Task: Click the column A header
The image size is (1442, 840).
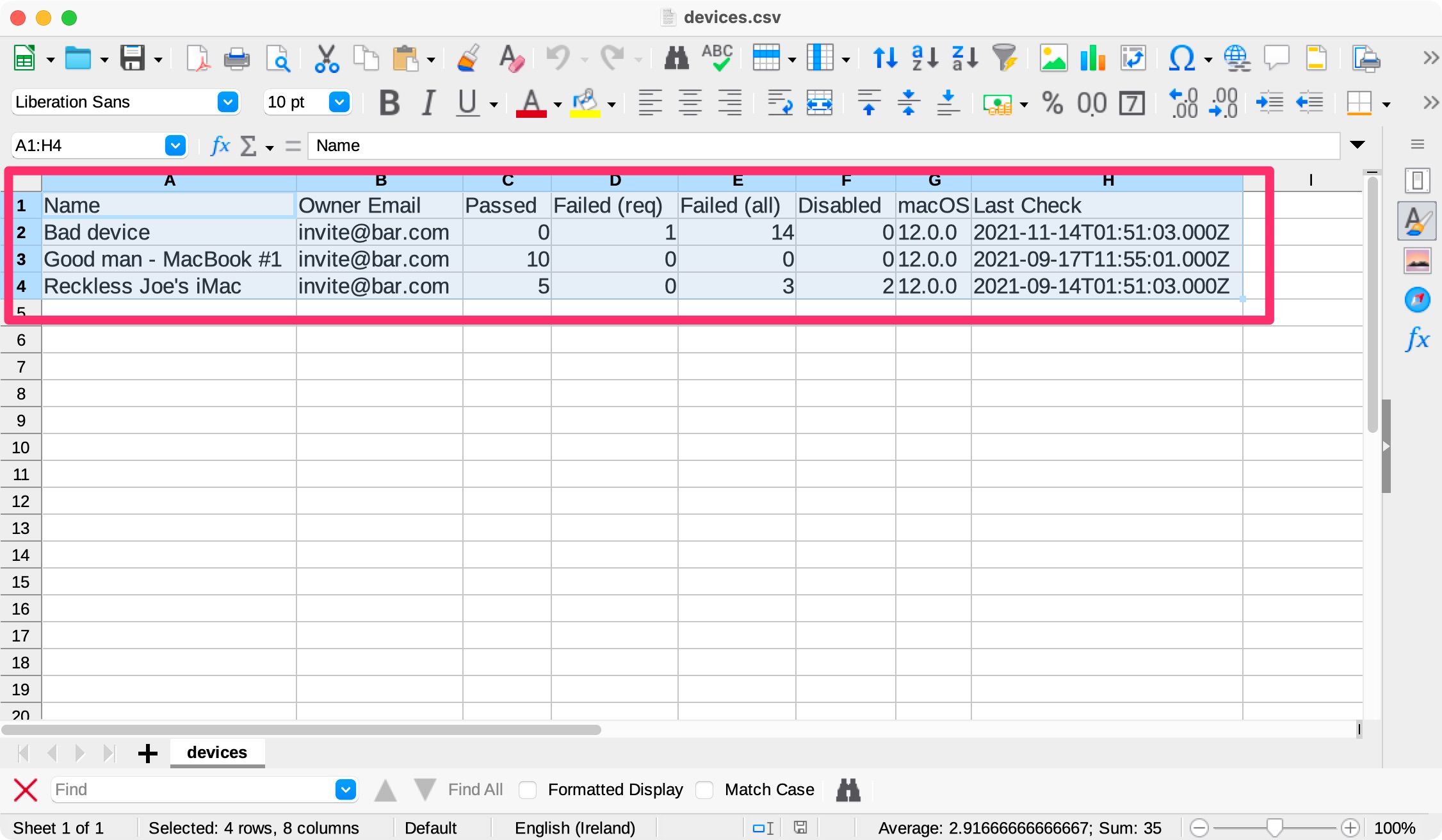Action: pyautogui.click(x=169, y=181)
